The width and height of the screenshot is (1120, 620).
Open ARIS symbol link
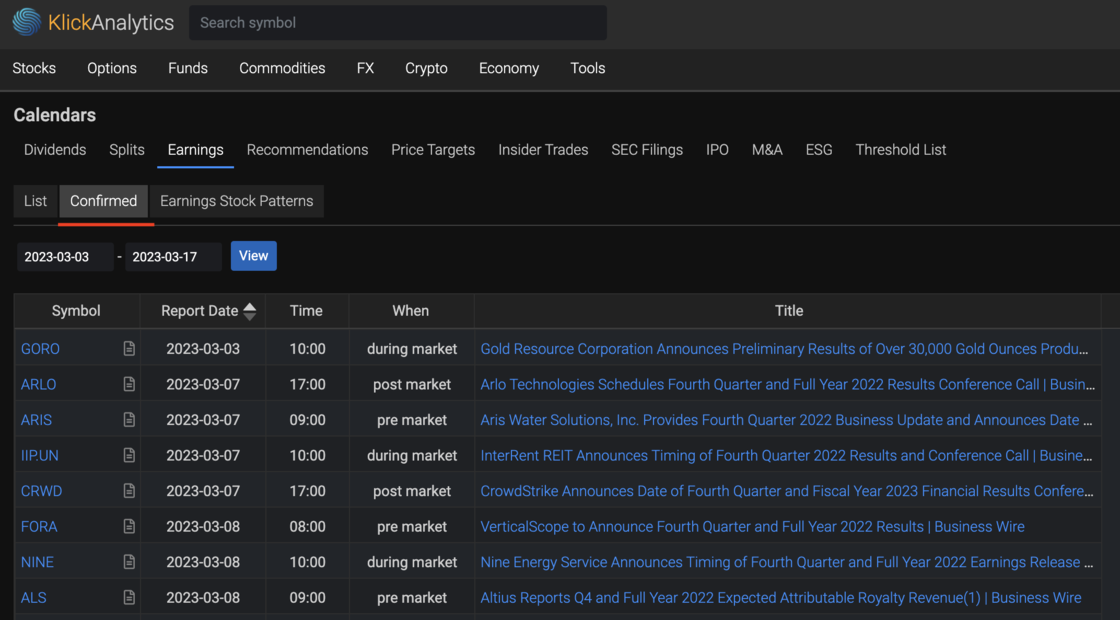(36, 420)
